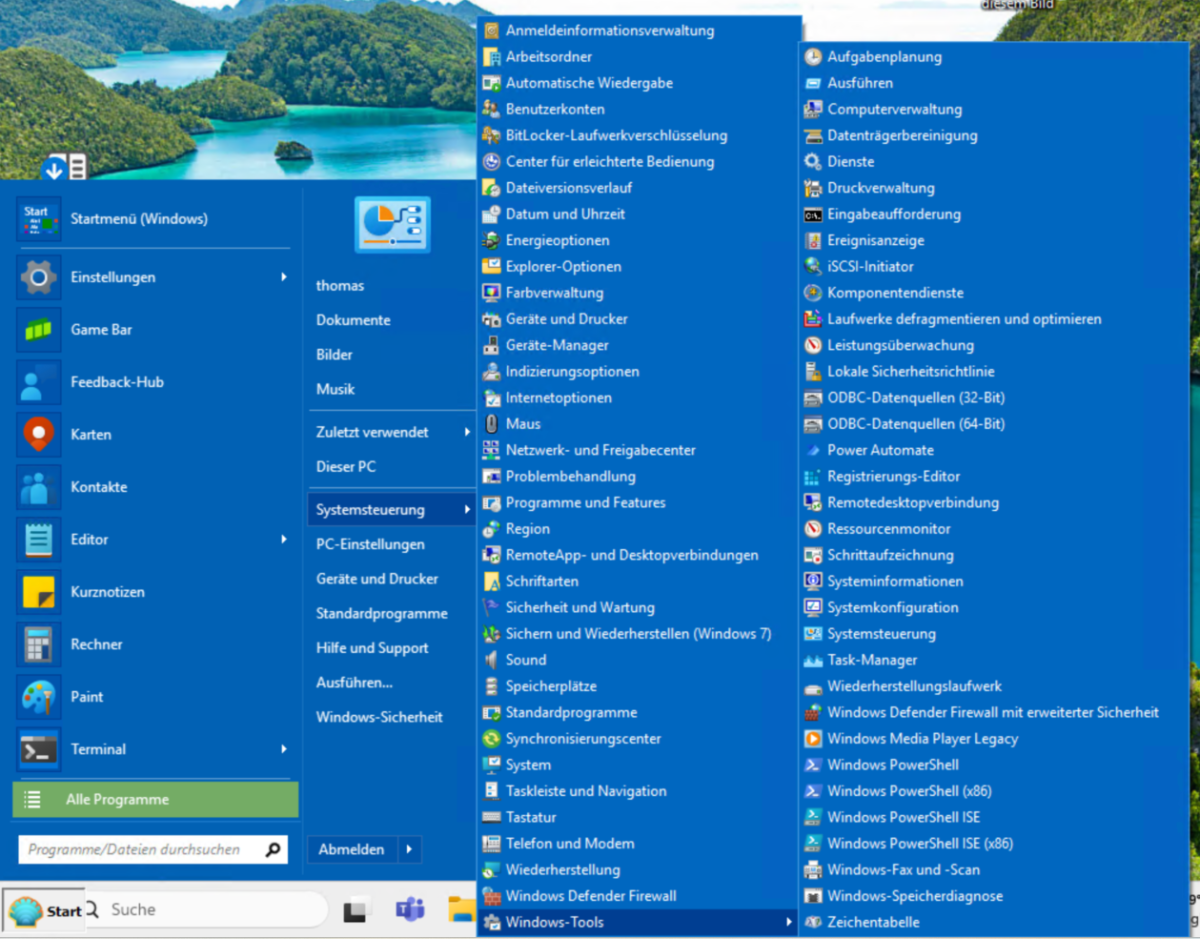
Task: Open Programme und Features entry
Action: tap(585, 503)
